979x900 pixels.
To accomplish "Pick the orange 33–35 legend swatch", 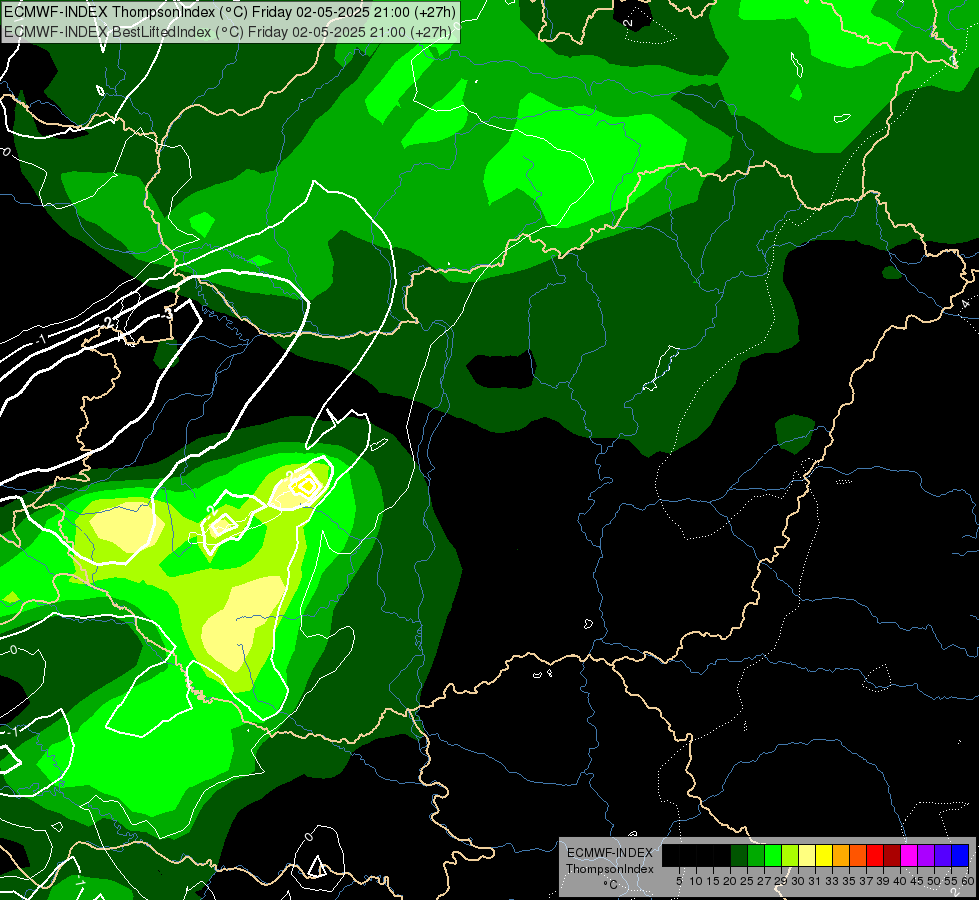I will click(841, 855).
